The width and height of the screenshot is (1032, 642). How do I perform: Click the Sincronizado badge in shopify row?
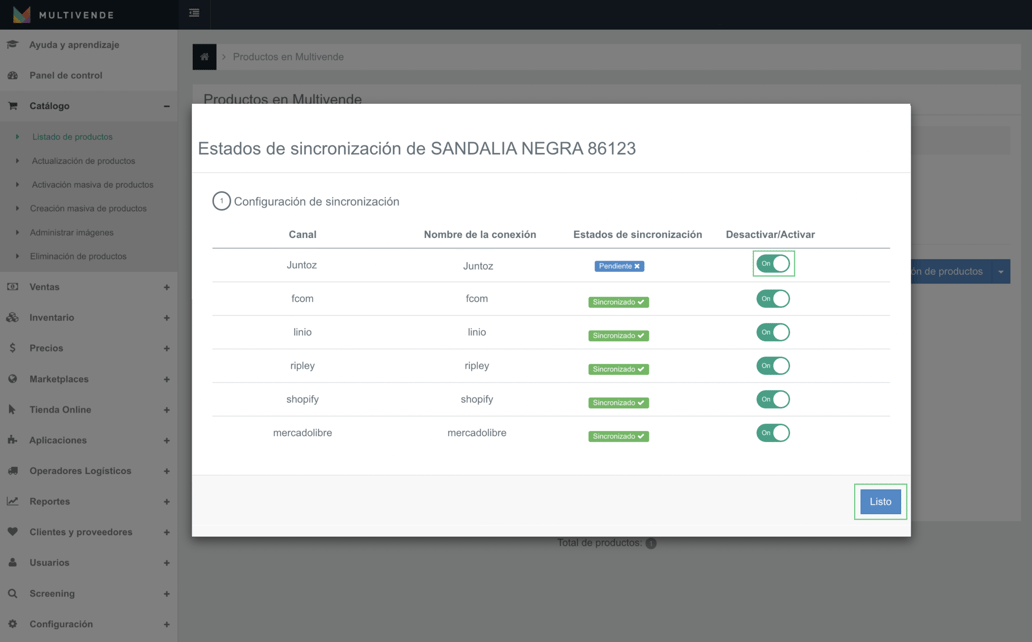[x=619, y=403]
